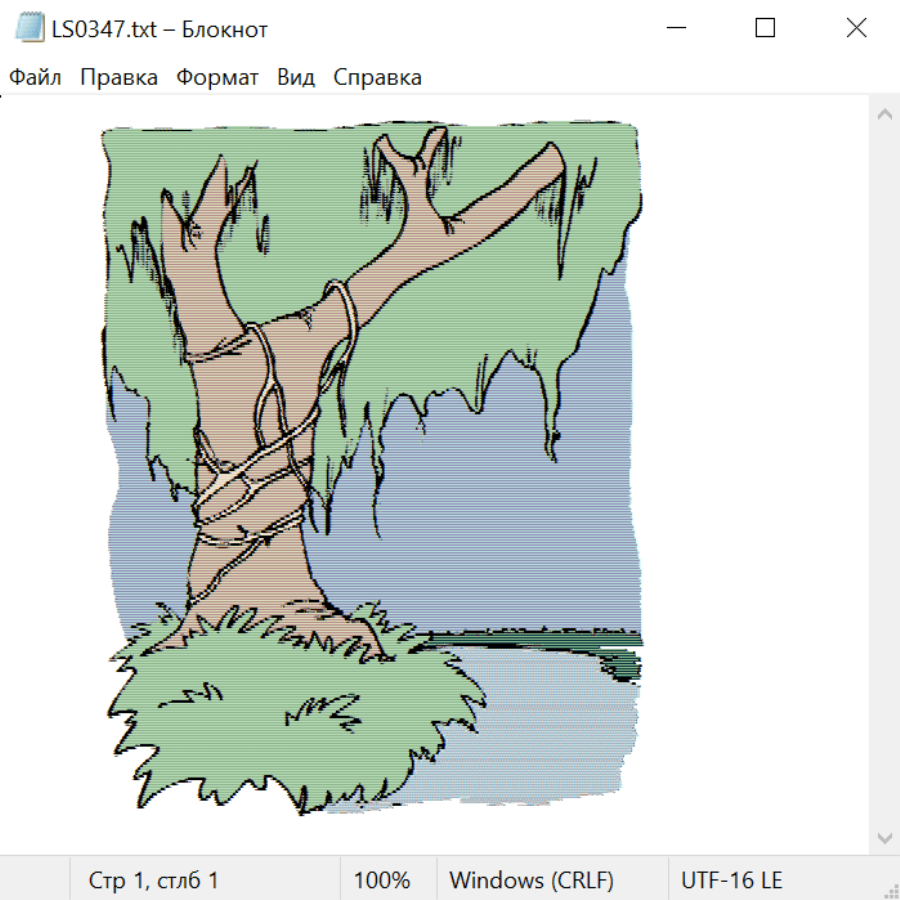Click the 'Стр 1, стлб 1' status field

click(154, 880)
